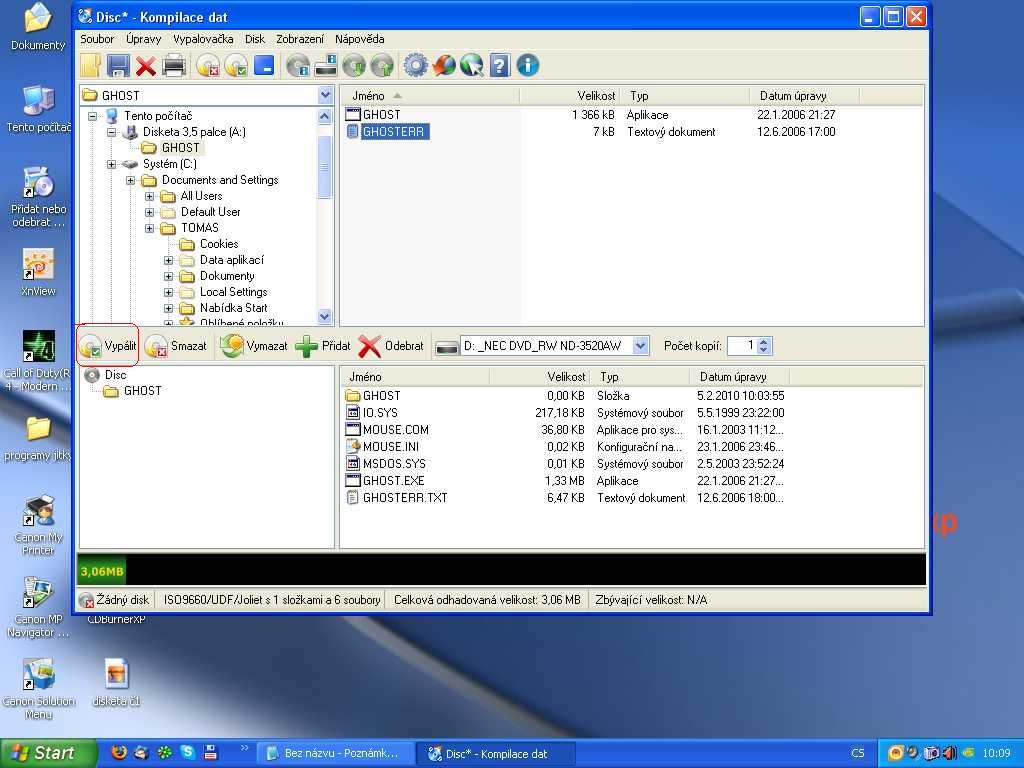Open the Zobrazení menu
The image size is (1024, 768).
(x=300, y=39)
